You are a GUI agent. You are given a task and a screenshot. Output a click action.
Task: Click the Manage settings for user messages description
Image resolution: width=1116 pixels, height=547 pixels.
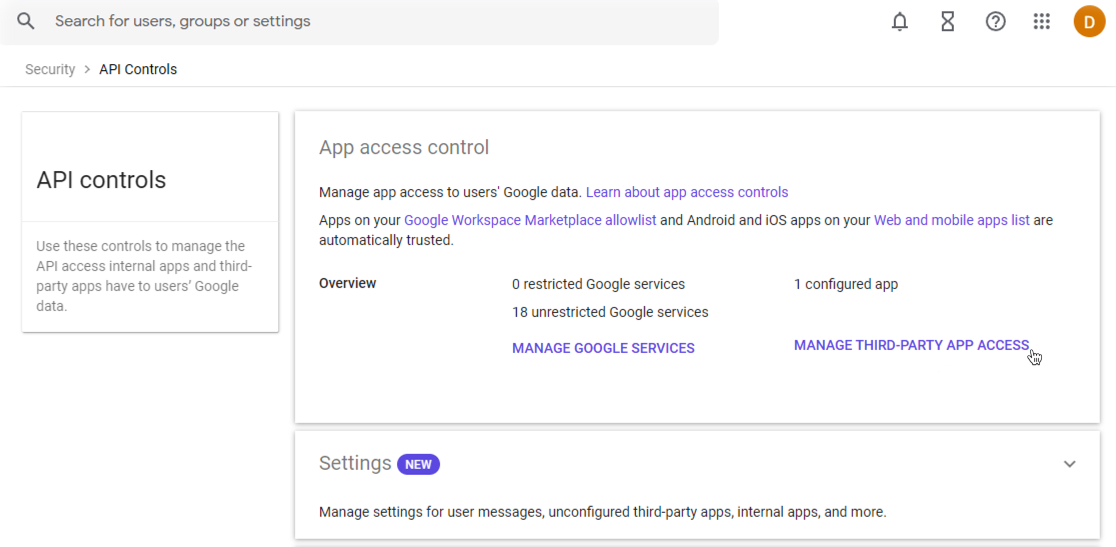coord(603,512)
